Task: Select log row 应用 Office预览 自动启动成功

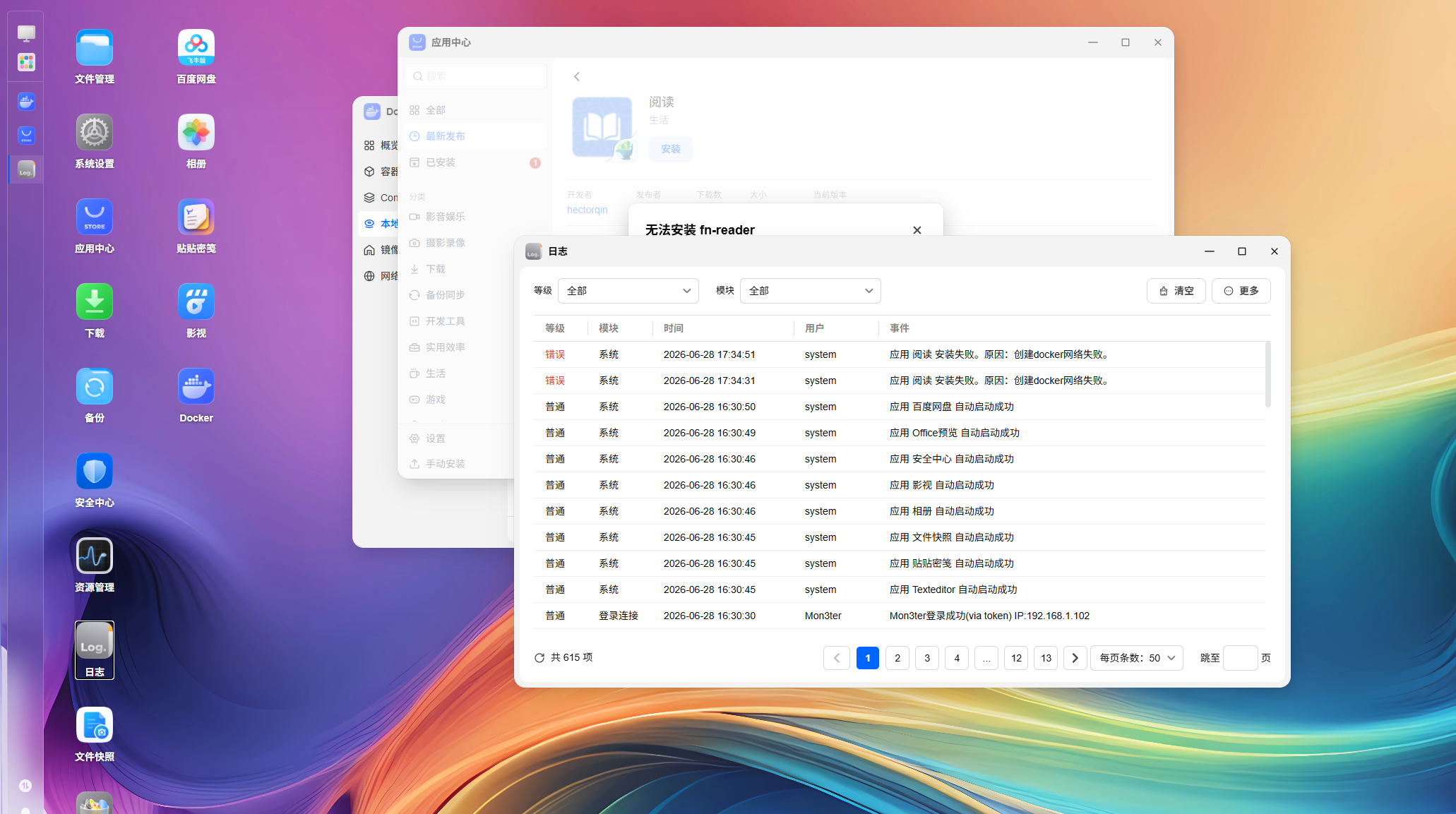Action: pyautogui.click(x=900, y=433)
